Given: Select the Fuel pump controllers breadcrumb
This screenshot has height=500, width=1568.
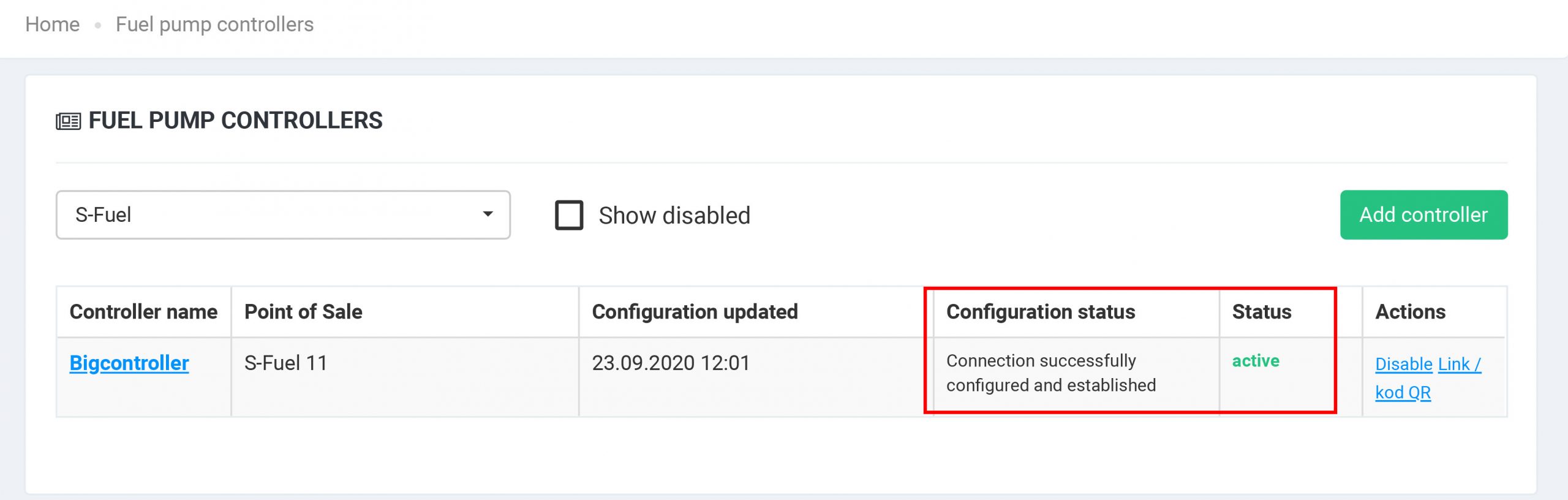Looking at the screenshot, I should [x=214, y=25].
